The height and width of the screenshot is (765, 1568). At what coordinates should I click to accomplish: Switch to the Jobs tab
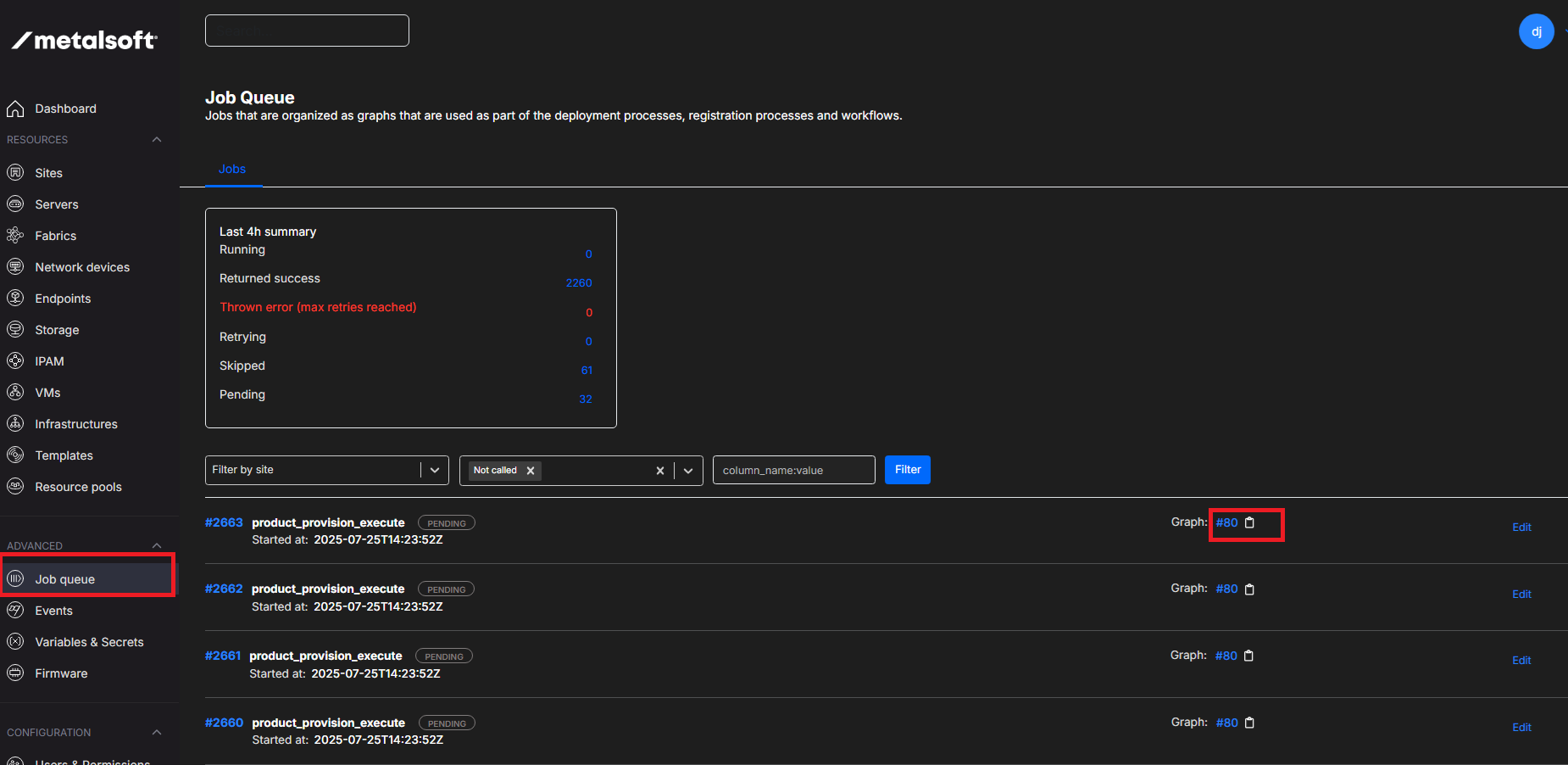pos(232,170)
